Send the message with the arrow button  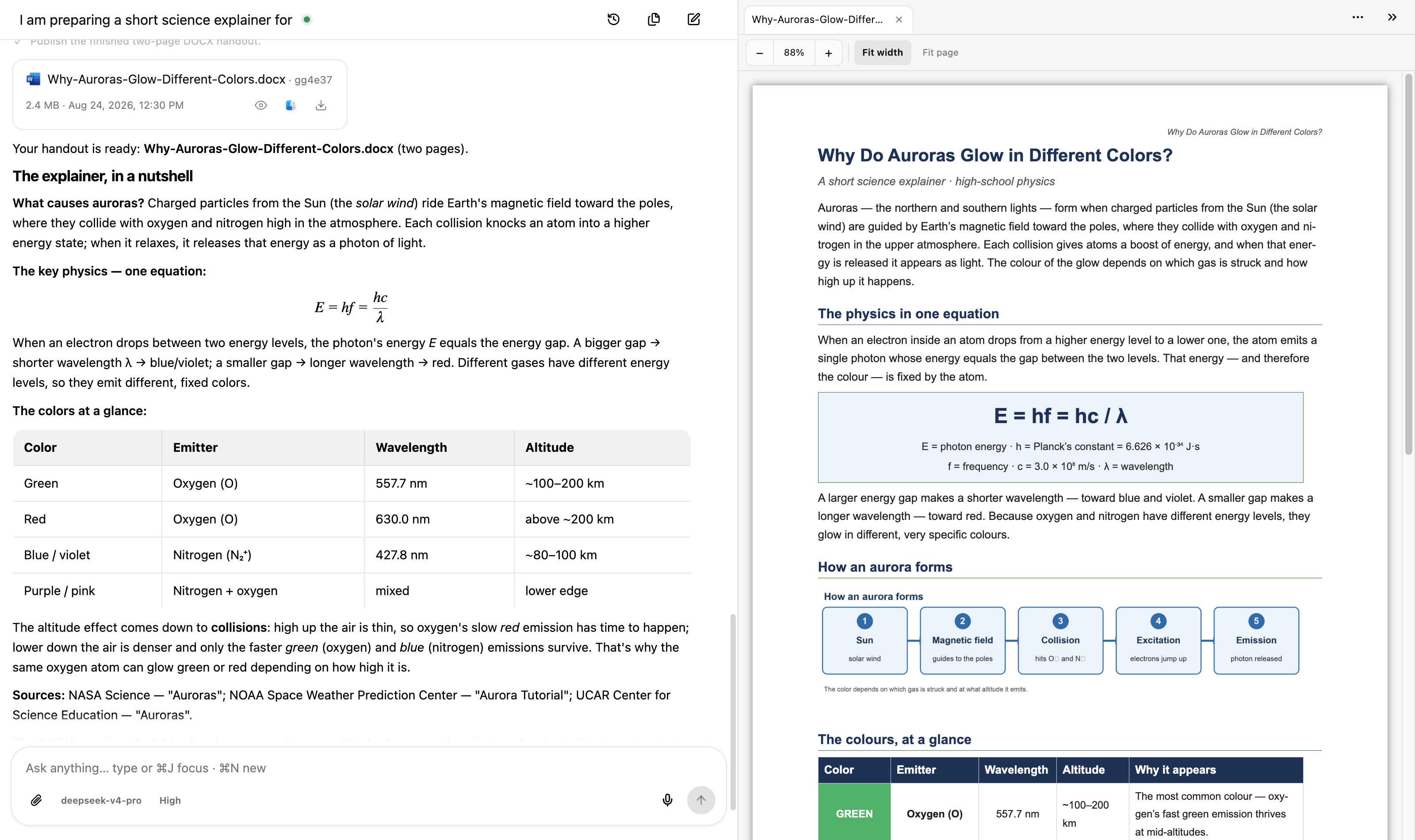(x=701, y=800)
